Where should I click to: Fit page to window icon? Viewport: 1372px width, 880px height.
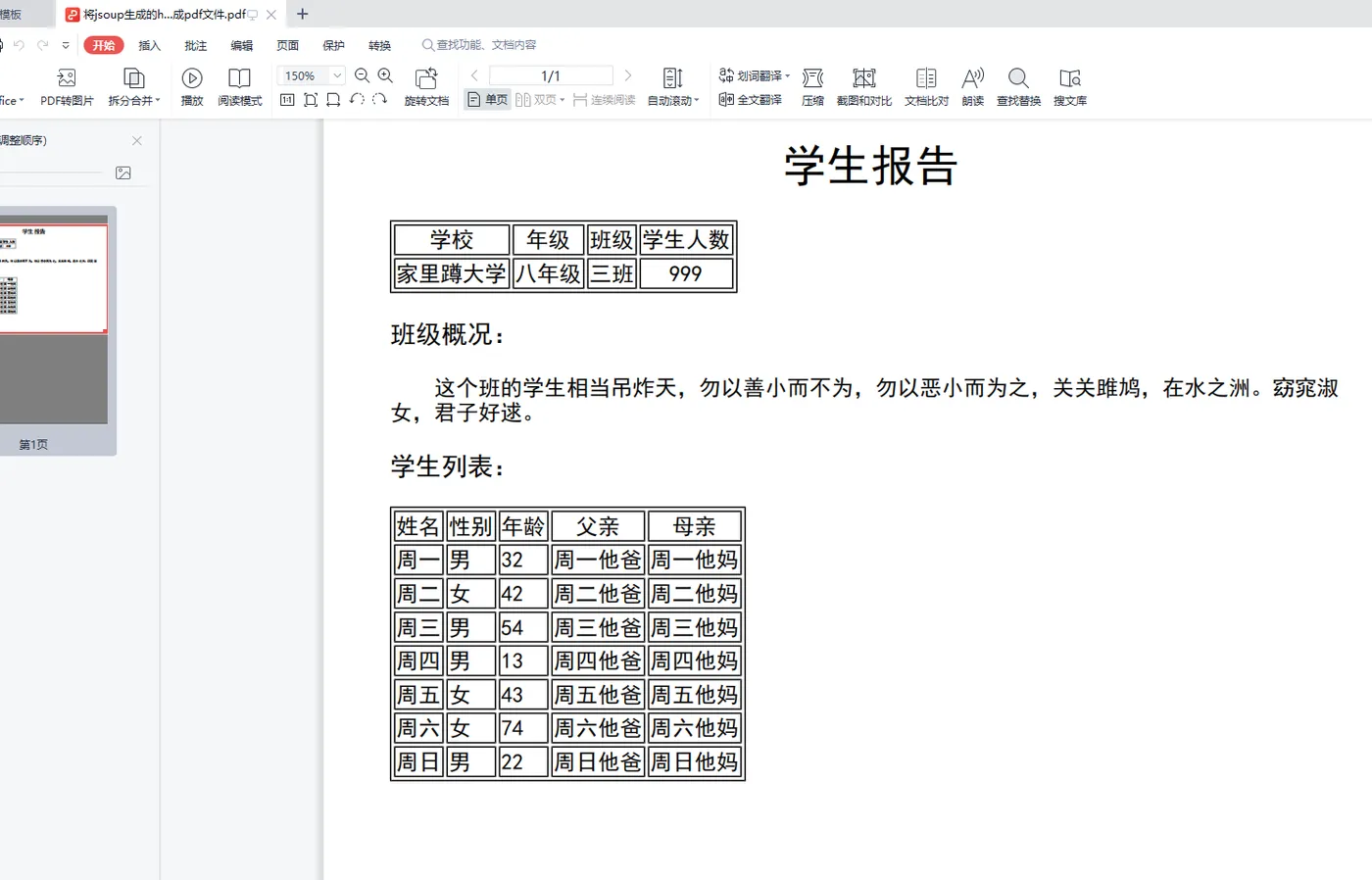(311, 100)
